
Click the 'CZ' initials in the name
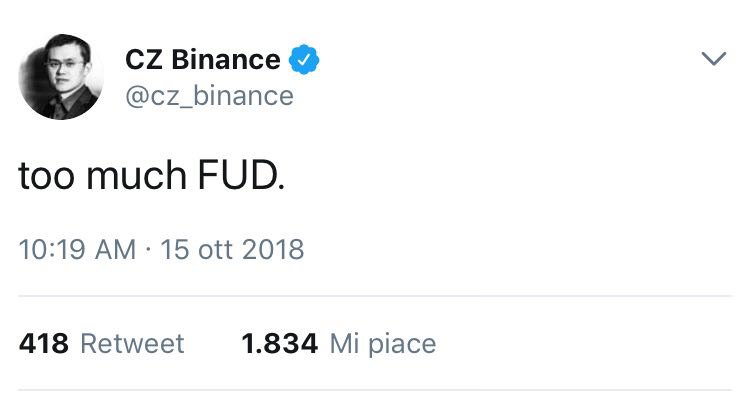[144, 60]
